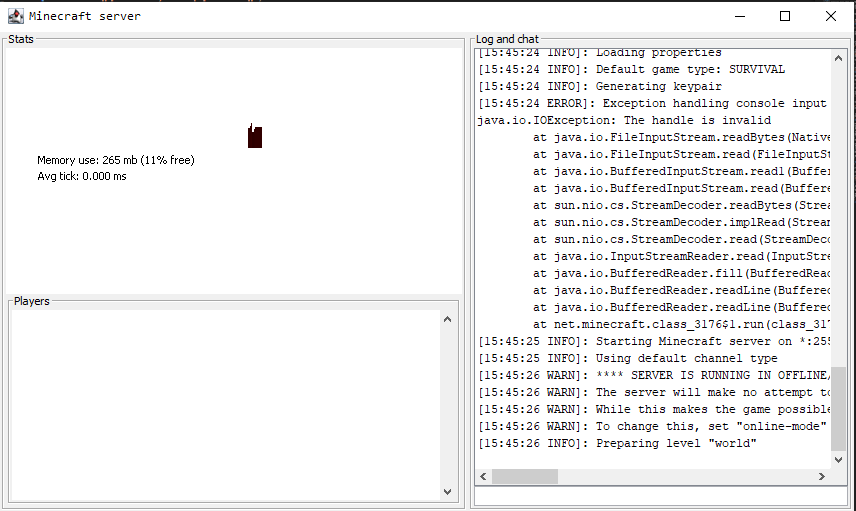
Task: Click the Players list scroll up arrow
Action: pyautogui.click(x=448, y=319)
